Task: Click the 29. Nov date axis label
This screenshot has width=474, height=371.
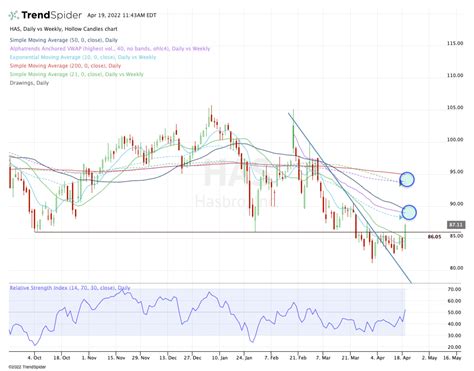Action: (141, 358)
